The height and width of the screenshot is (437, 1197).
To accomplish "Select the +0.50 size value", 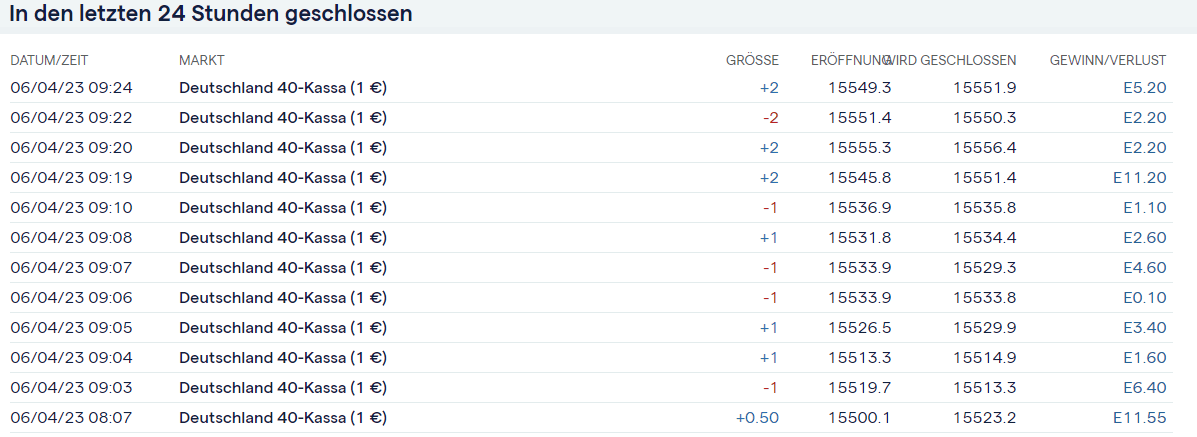I will (757, 418).
